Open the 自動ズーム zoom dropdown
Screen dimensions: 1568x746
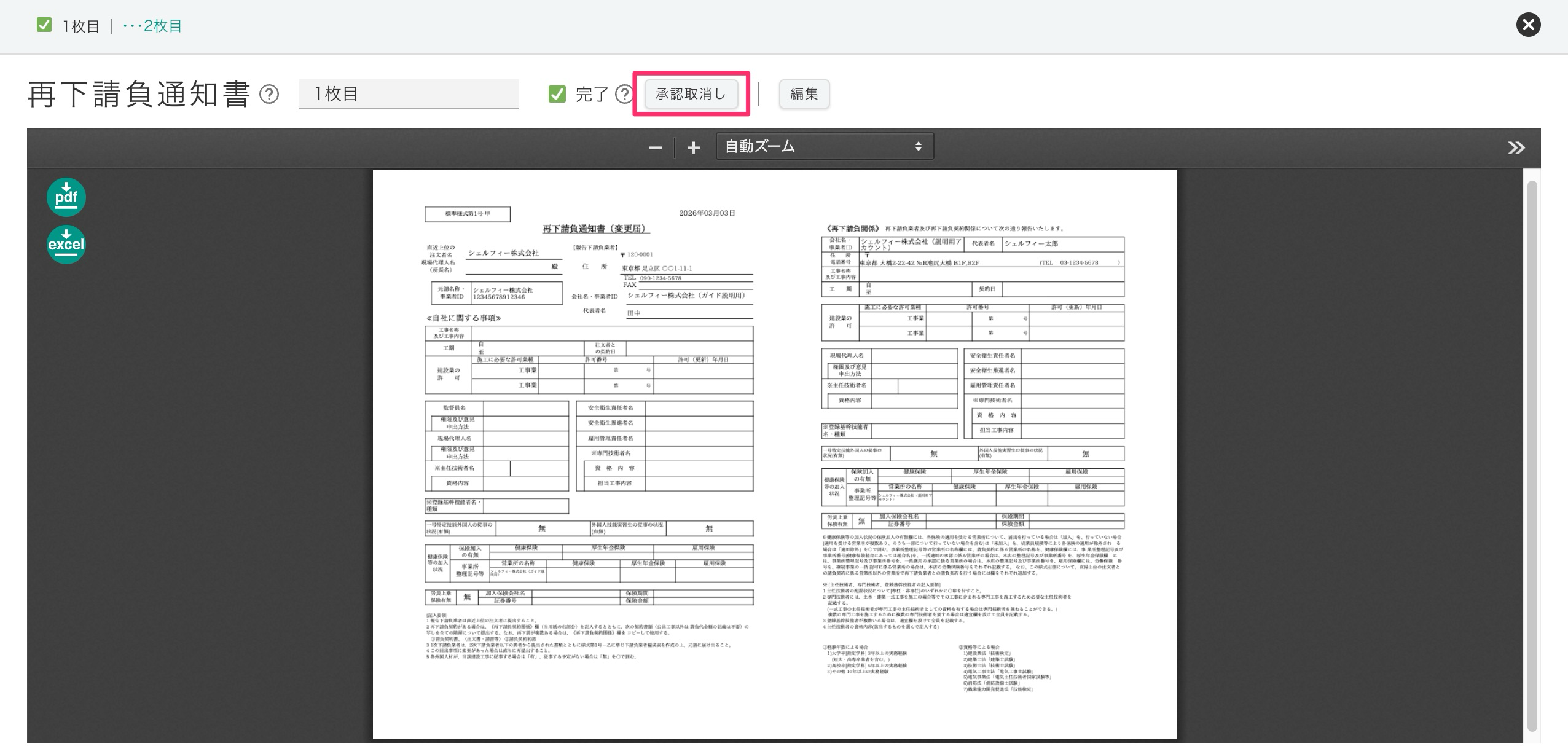[x=824, y=146]
